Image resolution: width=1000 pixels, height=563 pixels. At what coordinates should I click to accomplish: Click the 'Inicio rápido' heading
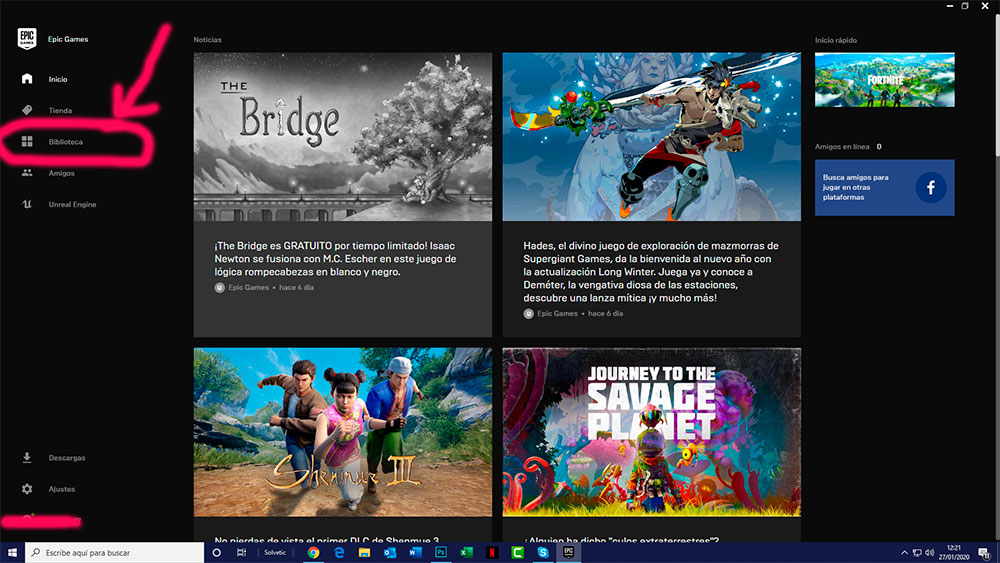click(835, 40)
